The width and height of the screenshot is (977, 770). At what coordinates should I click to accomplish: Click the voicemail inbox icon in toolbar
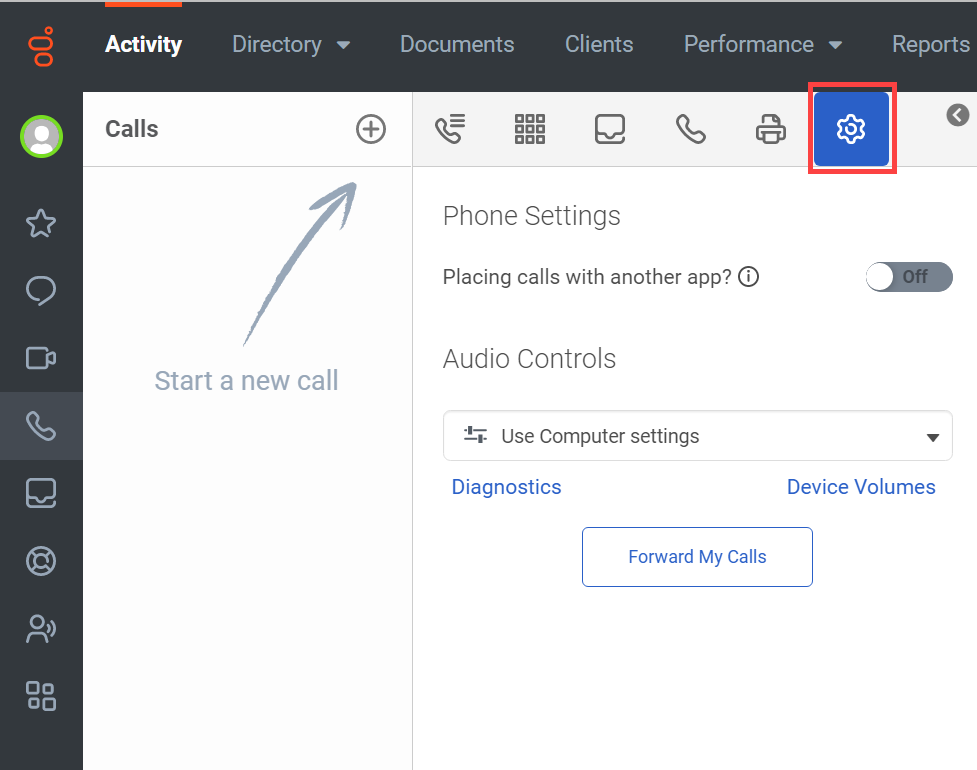tap(610, 129)
